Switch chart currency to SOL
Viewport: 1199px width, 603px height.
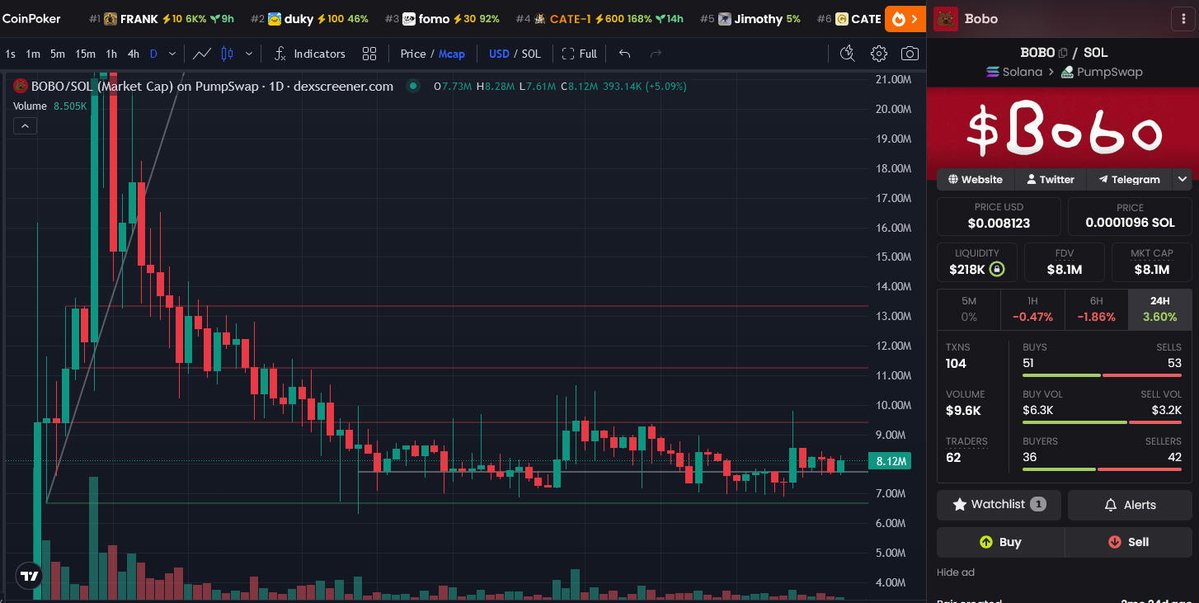[x=531, y=53]
